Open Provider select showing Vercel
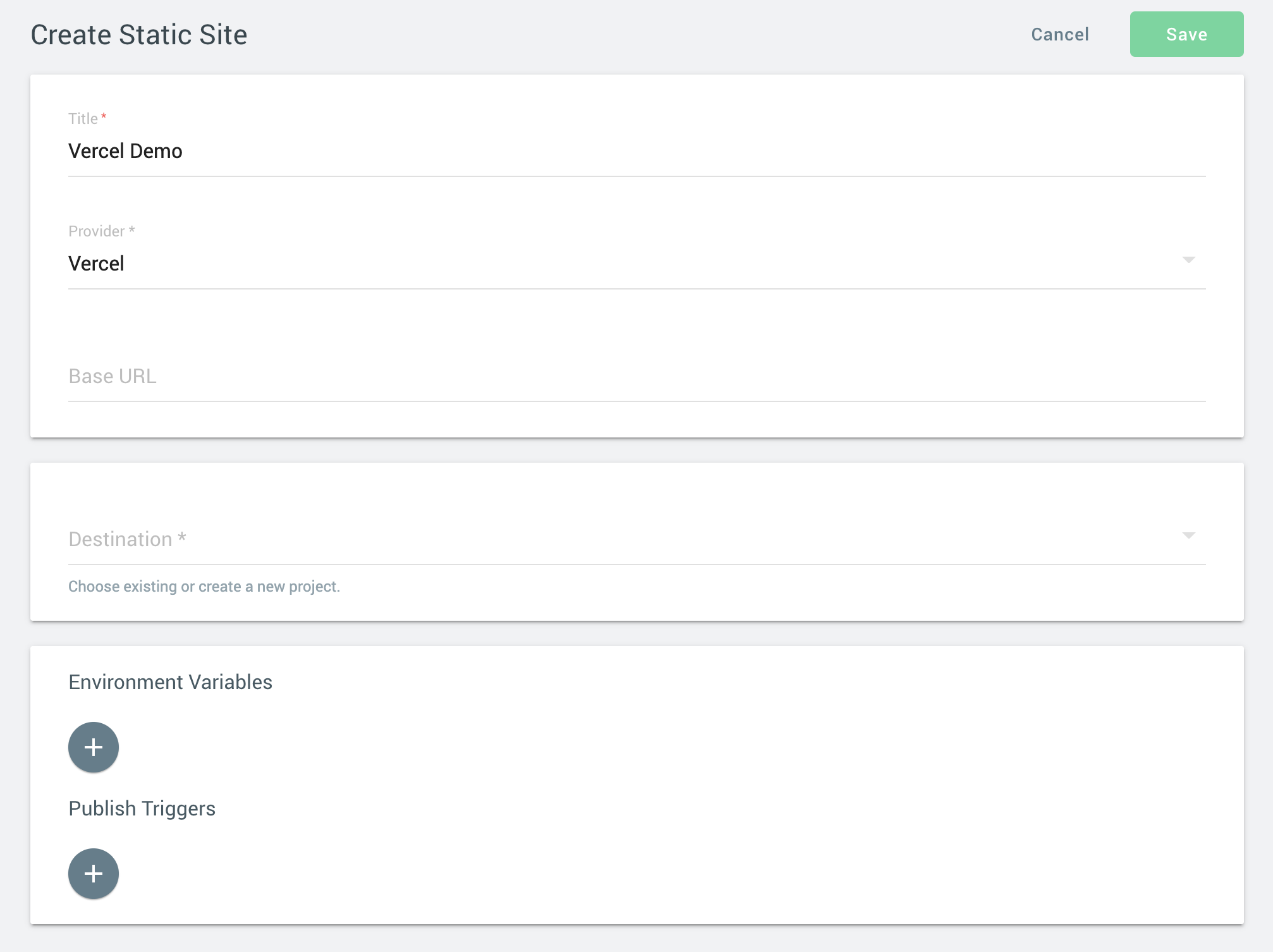1273x952 pixels. [637, 264]
